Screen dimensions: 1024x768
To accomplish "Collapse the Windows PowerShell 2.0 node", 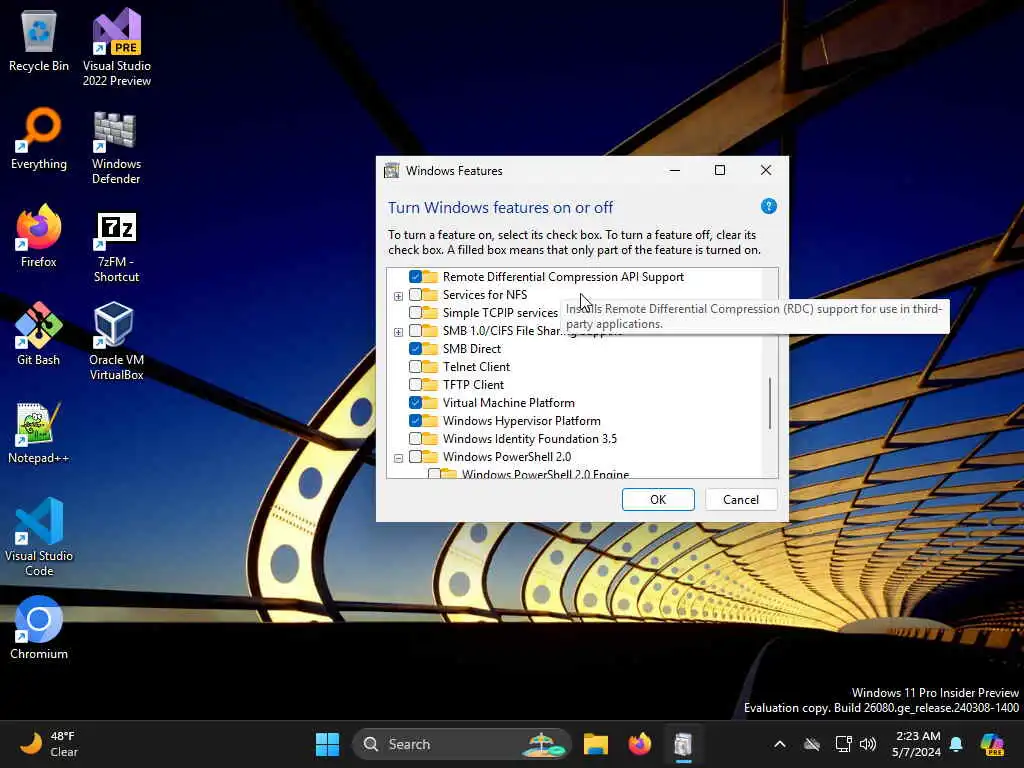I will (398, 458).
